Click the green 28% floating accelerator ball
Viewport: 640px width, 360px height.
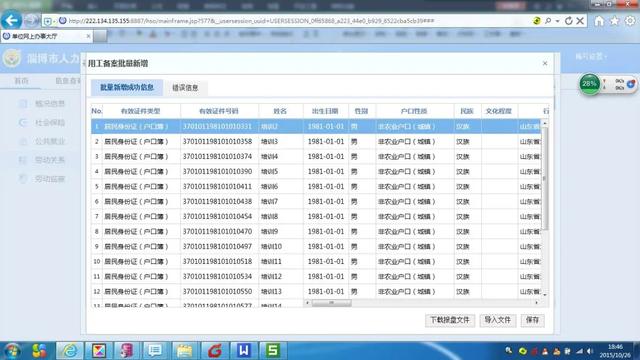click(589, 84)
